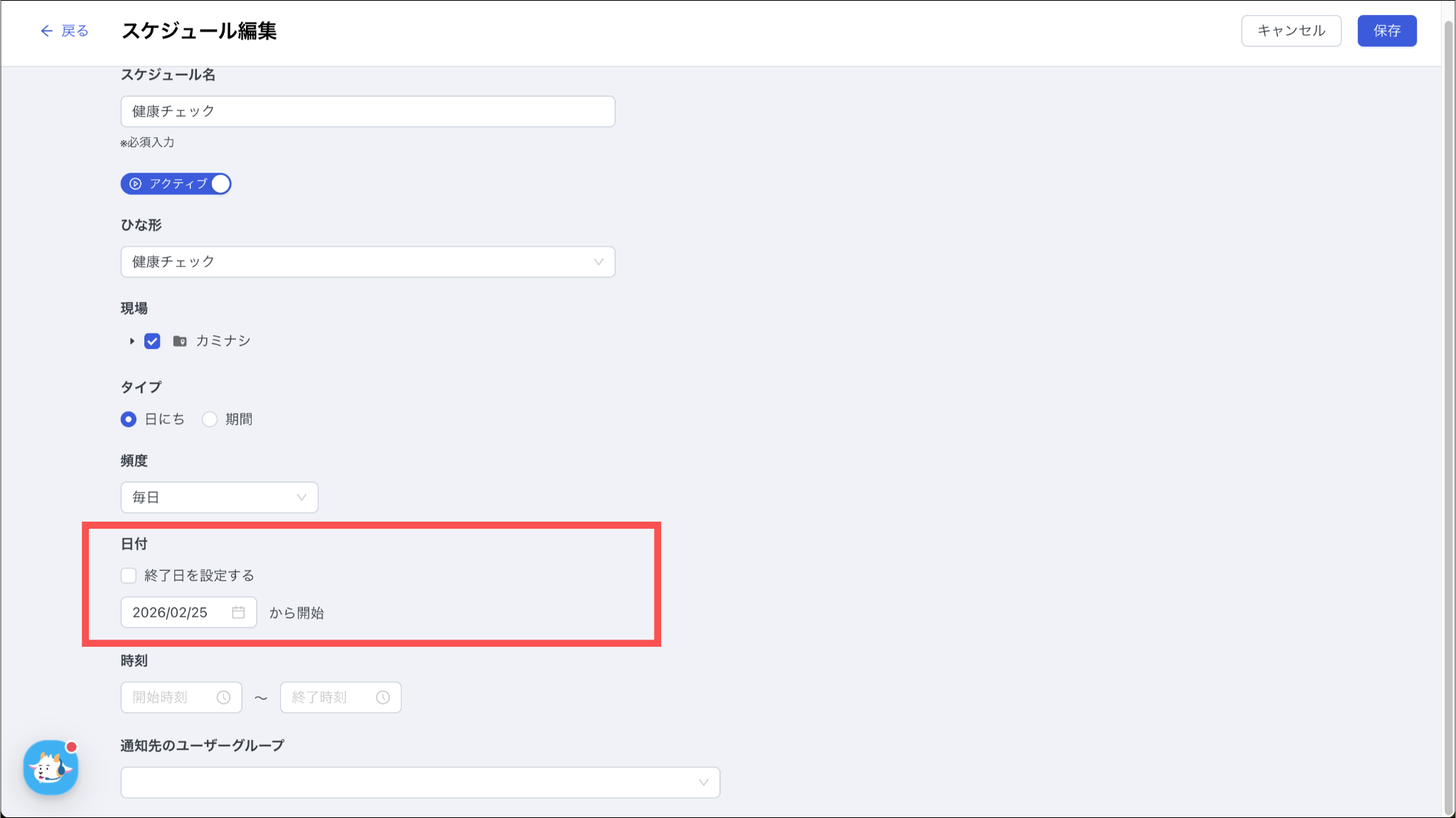Select the 日にち radio option
This screenshot has width=1456, height=818.
(x=129, y=419)
